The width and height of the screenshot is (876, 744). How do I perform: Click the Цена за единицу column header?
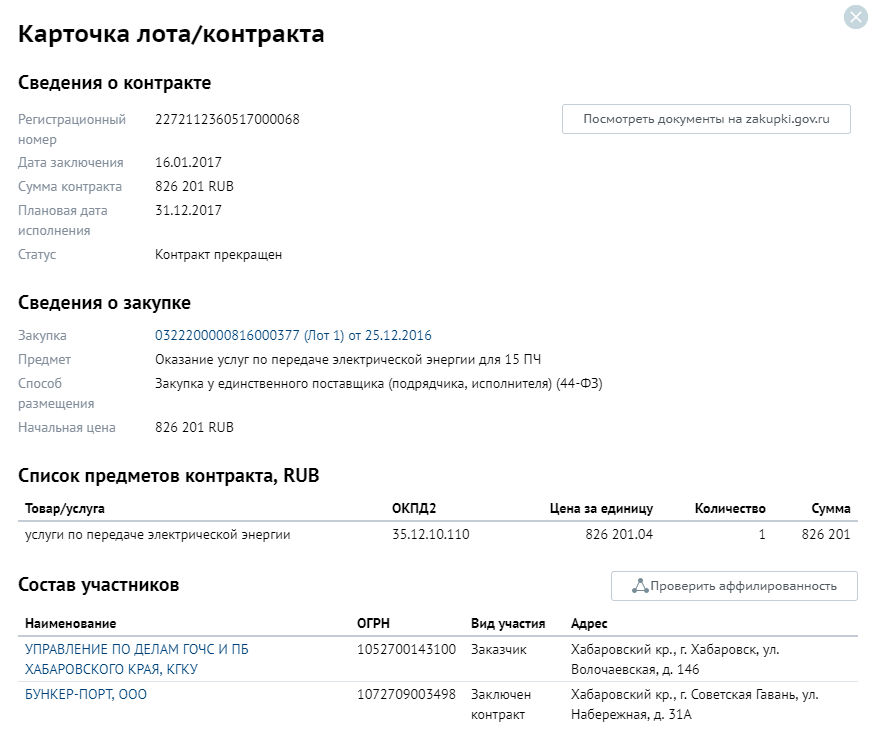(591, 507)
